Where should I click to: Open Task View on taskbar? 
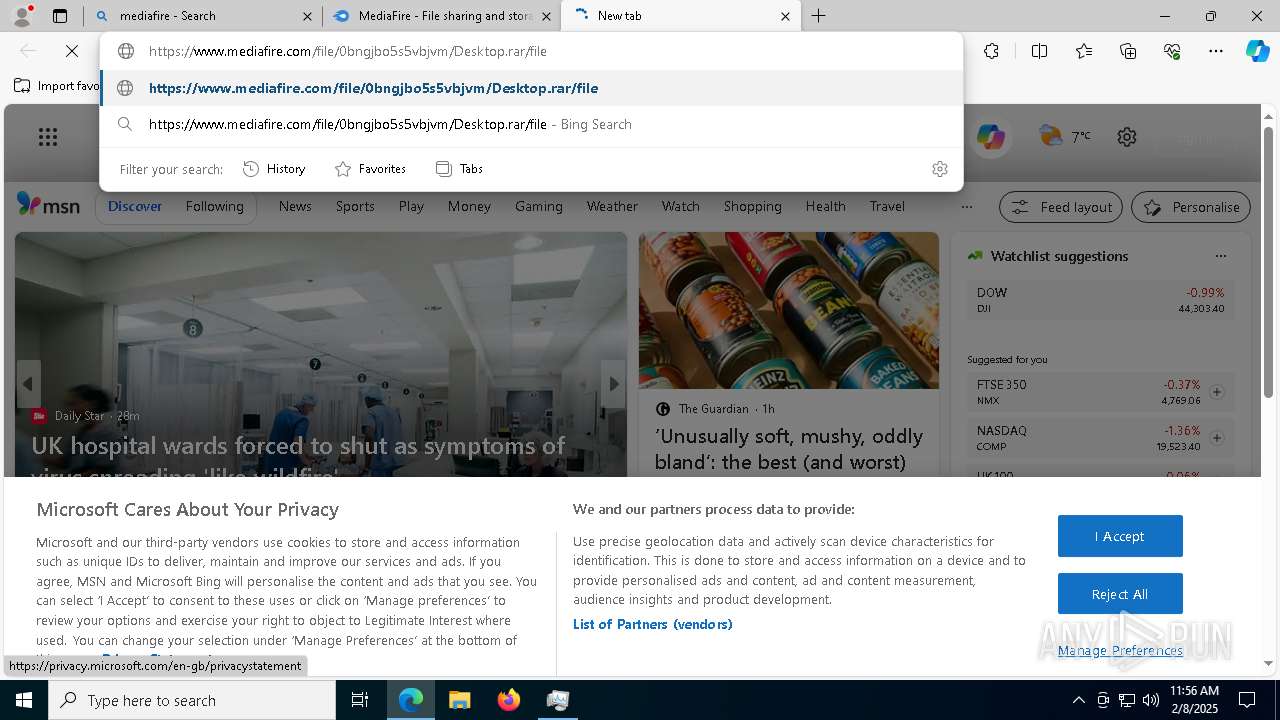[360, 700]
